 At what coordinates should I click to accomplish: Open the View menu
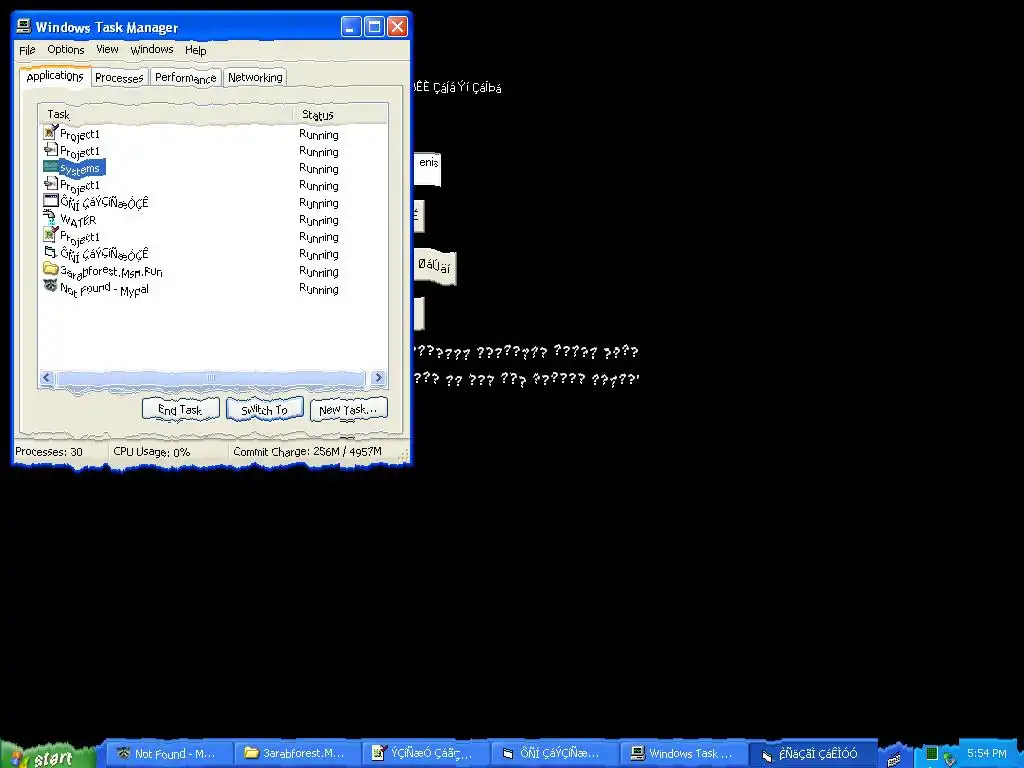coord(107,49)
